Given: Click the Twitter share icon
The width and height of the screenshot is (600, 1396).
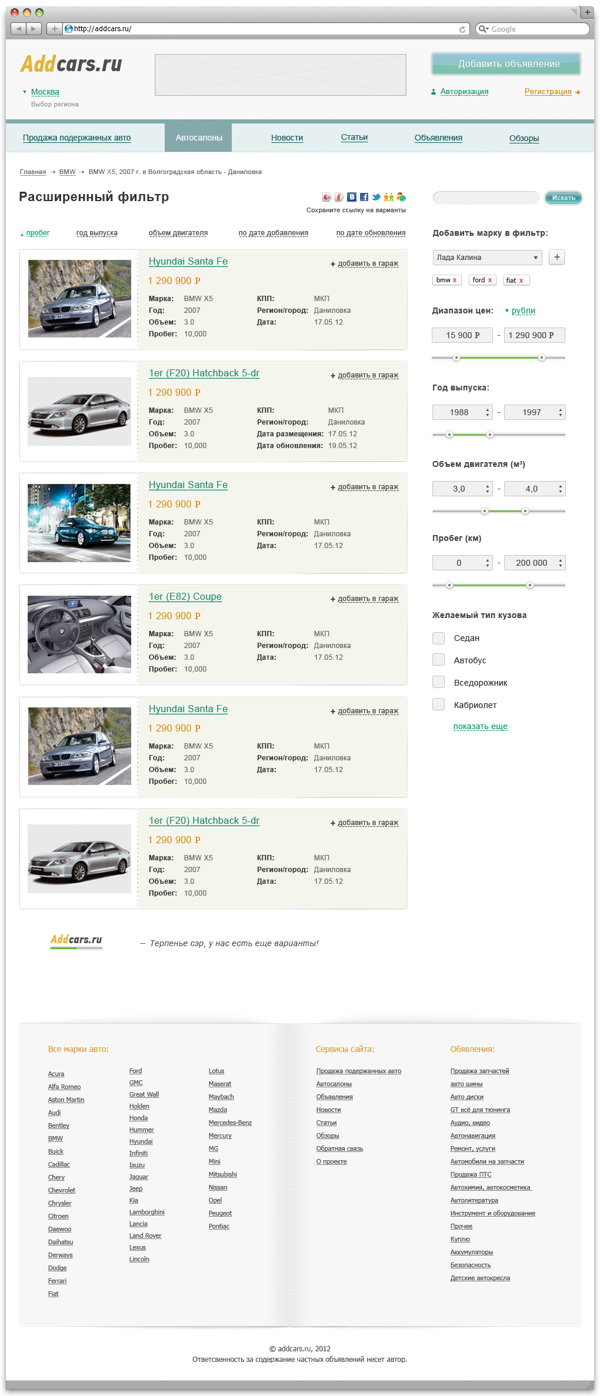Looking at the screenshot, I should click(x=376, y=198).
